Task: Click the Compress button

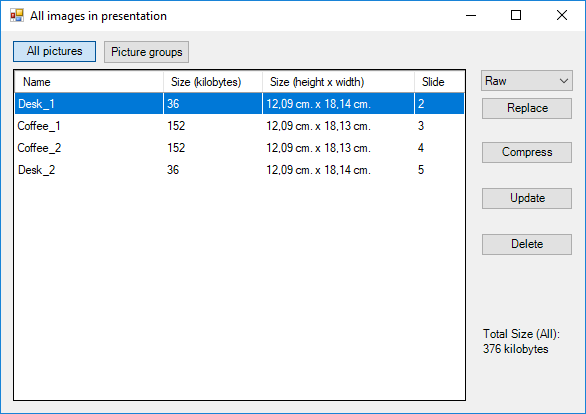Action: (527, 152)
